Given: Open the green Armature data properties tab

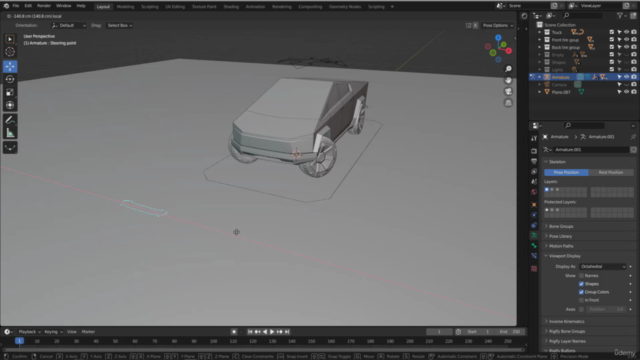Looking at the screenshot, I should click(534, 236).
